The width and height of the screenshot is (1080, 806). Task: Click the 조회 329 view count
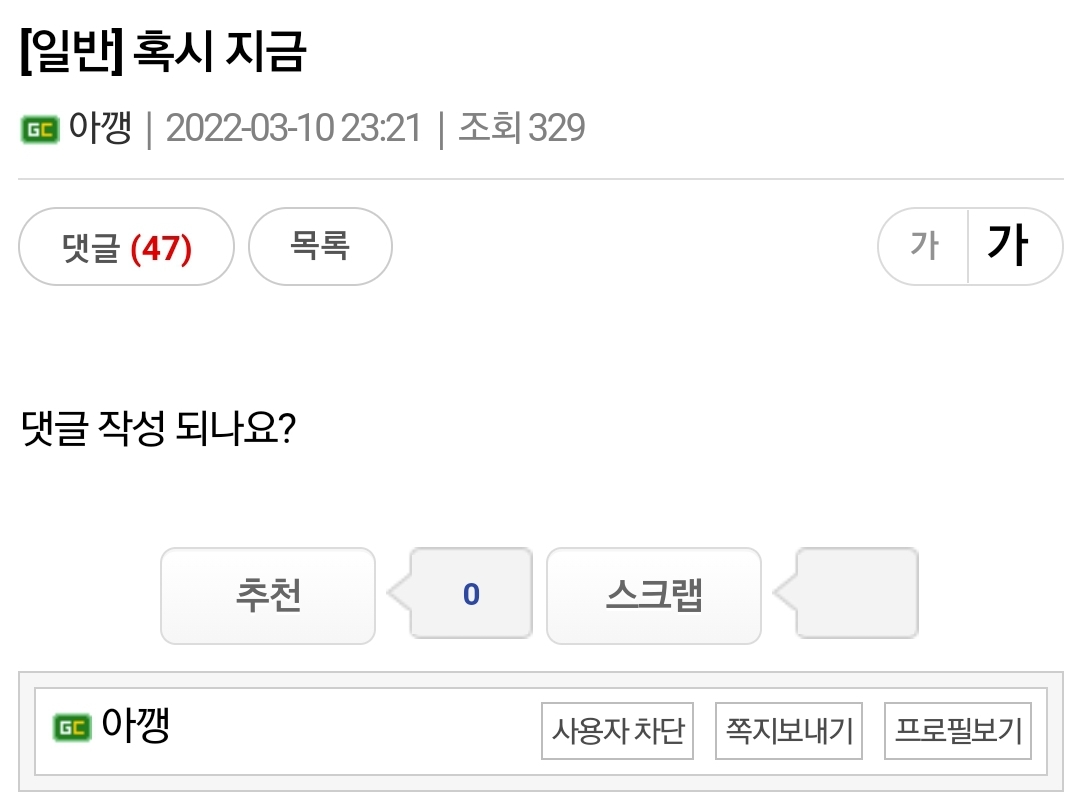click(x=521, y=129)
